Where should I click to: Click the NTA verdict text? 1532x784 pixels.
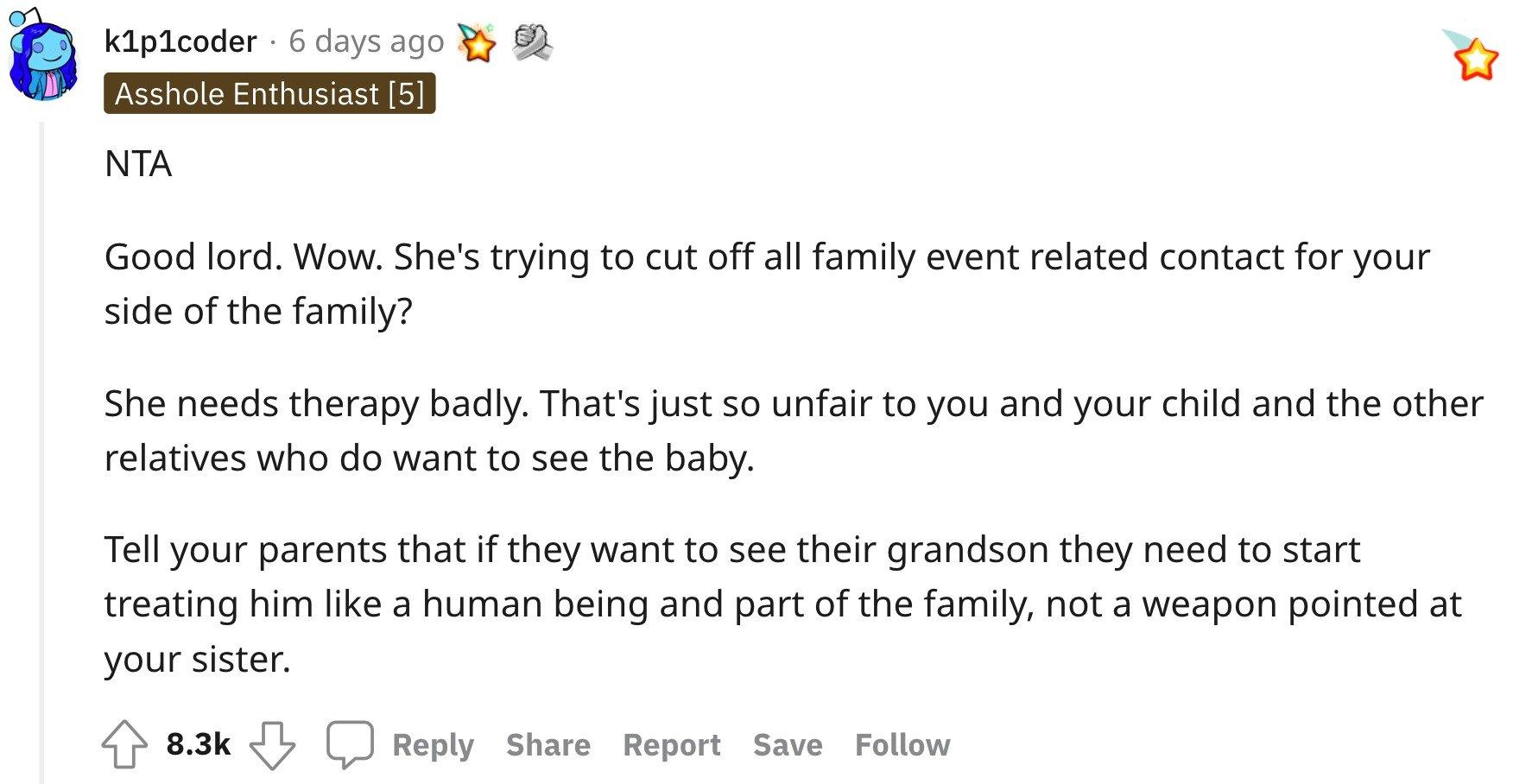(x=138, y=163)
